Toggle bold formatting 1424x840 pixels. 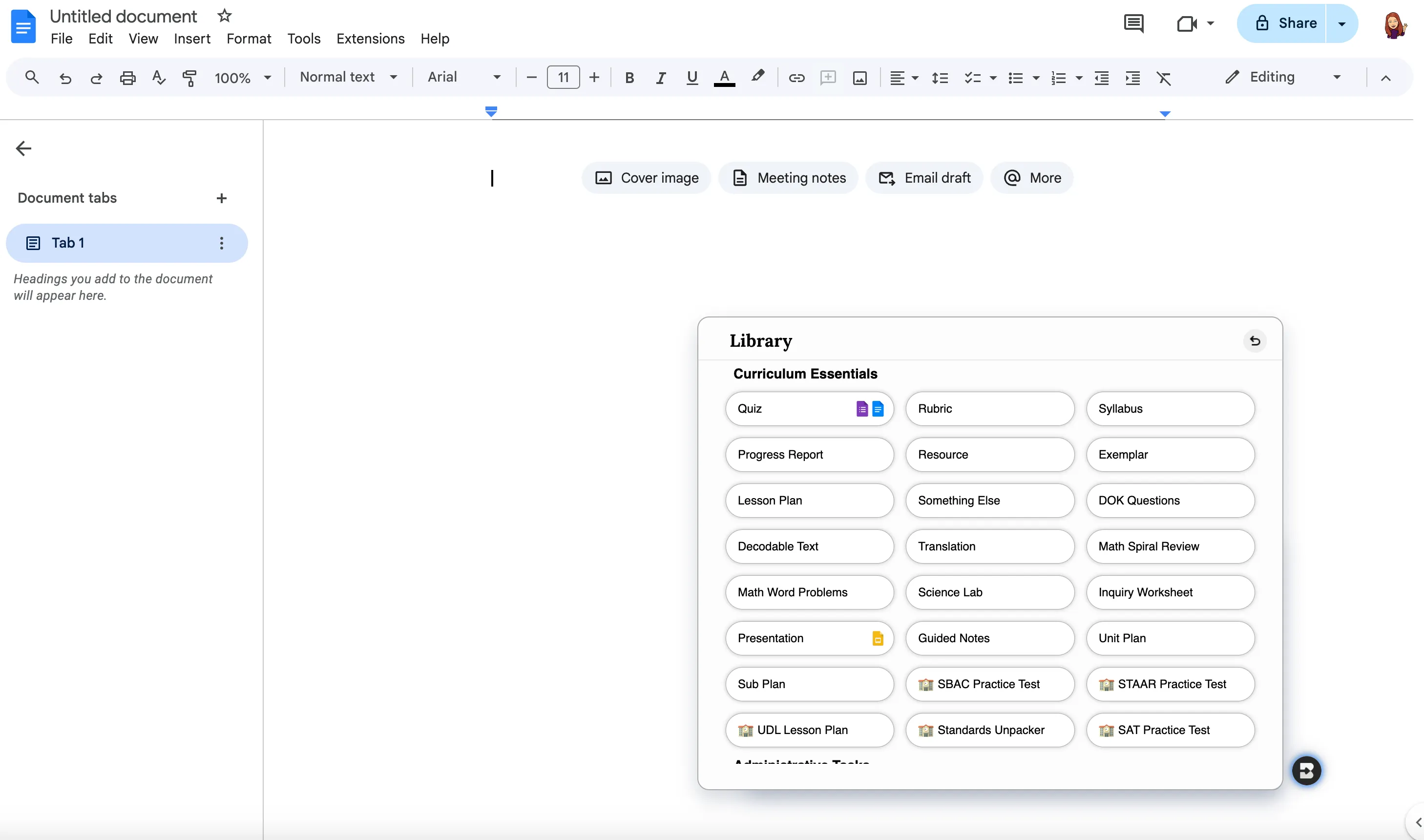coord(629,78)
